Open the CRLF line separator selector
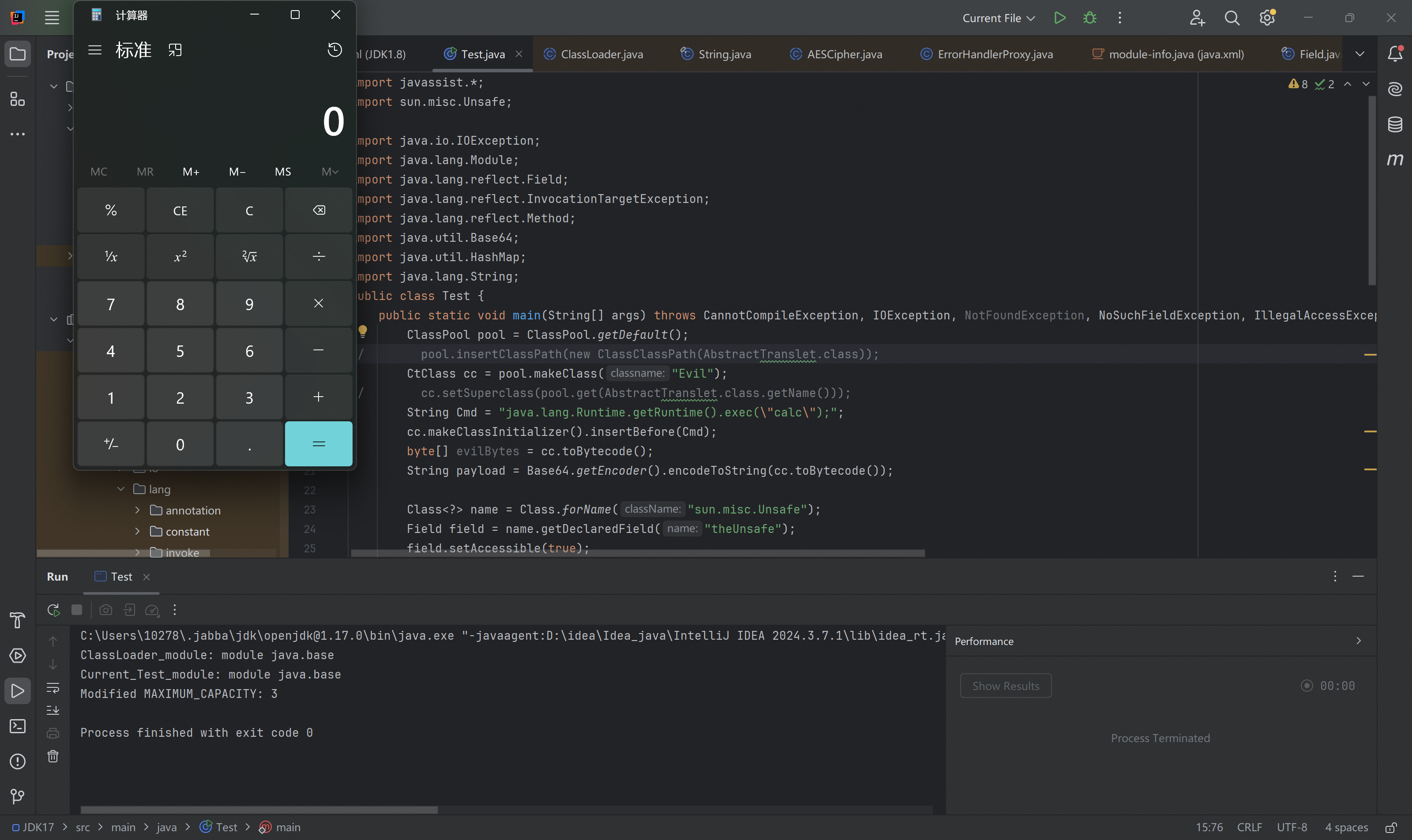The width and height of the screenshot is (1412, 840). 1250,828
